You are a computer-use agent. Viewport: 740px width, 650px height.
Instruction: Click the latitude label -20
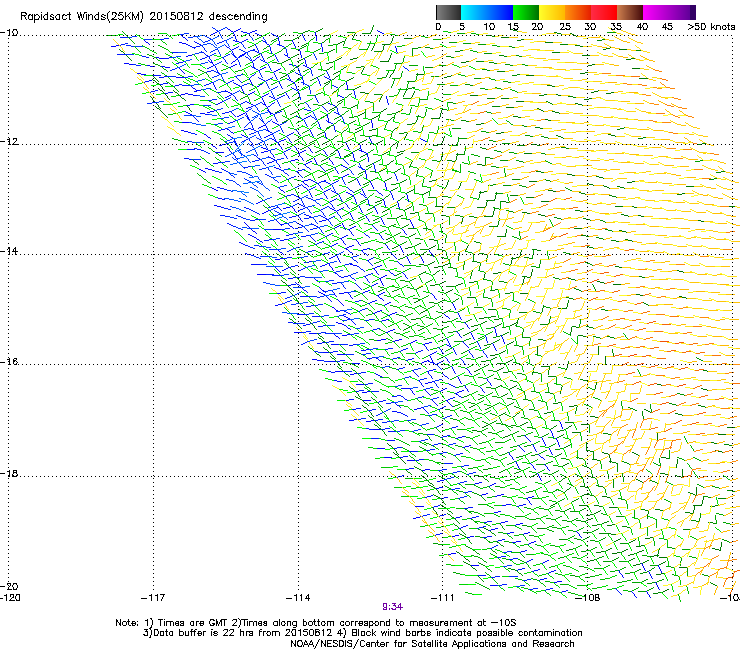point(9,586)
